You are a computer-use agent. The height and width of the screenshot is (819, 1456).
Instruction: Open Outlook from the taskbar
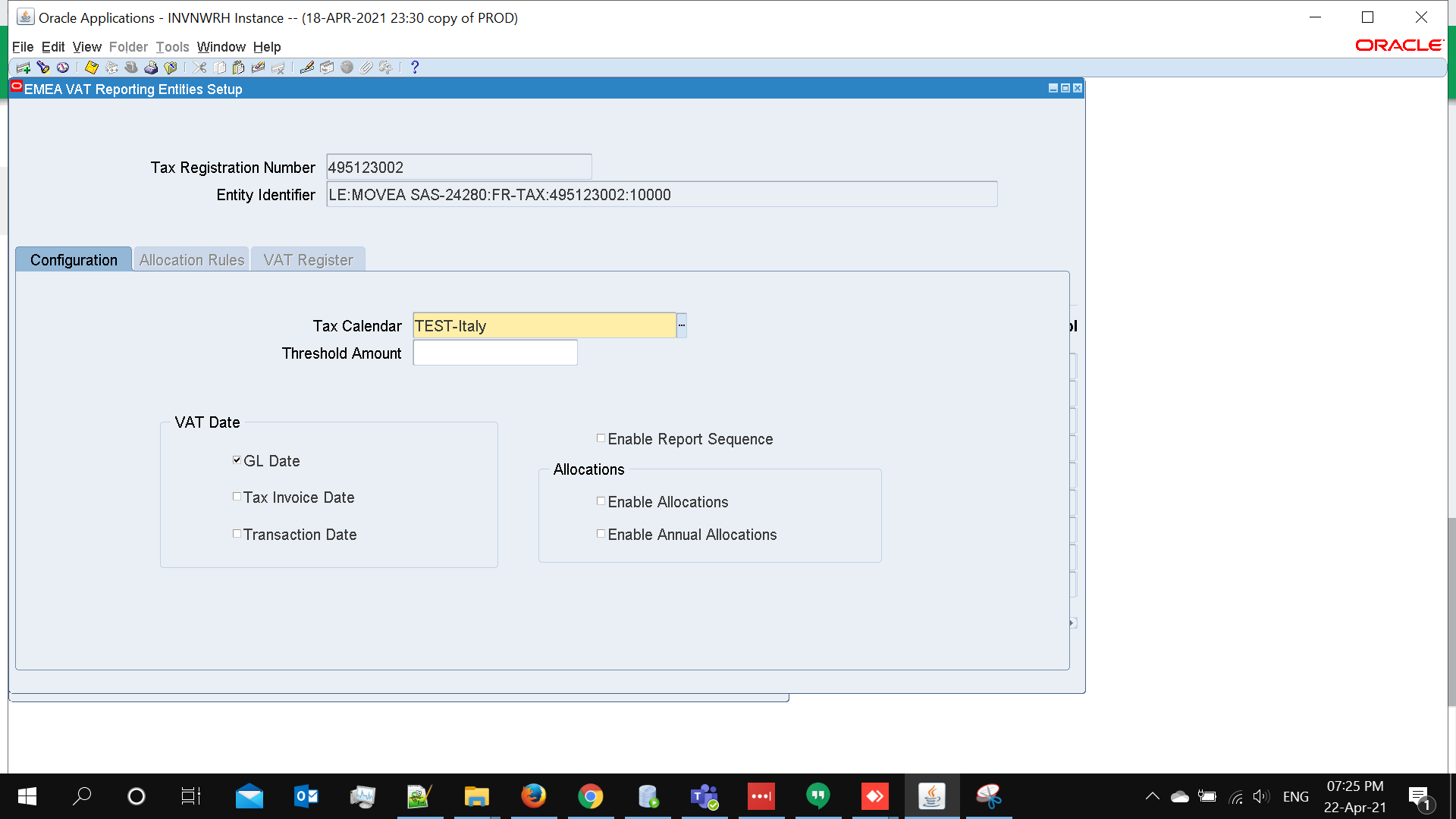pyautogui.click(x=306, y=796)
